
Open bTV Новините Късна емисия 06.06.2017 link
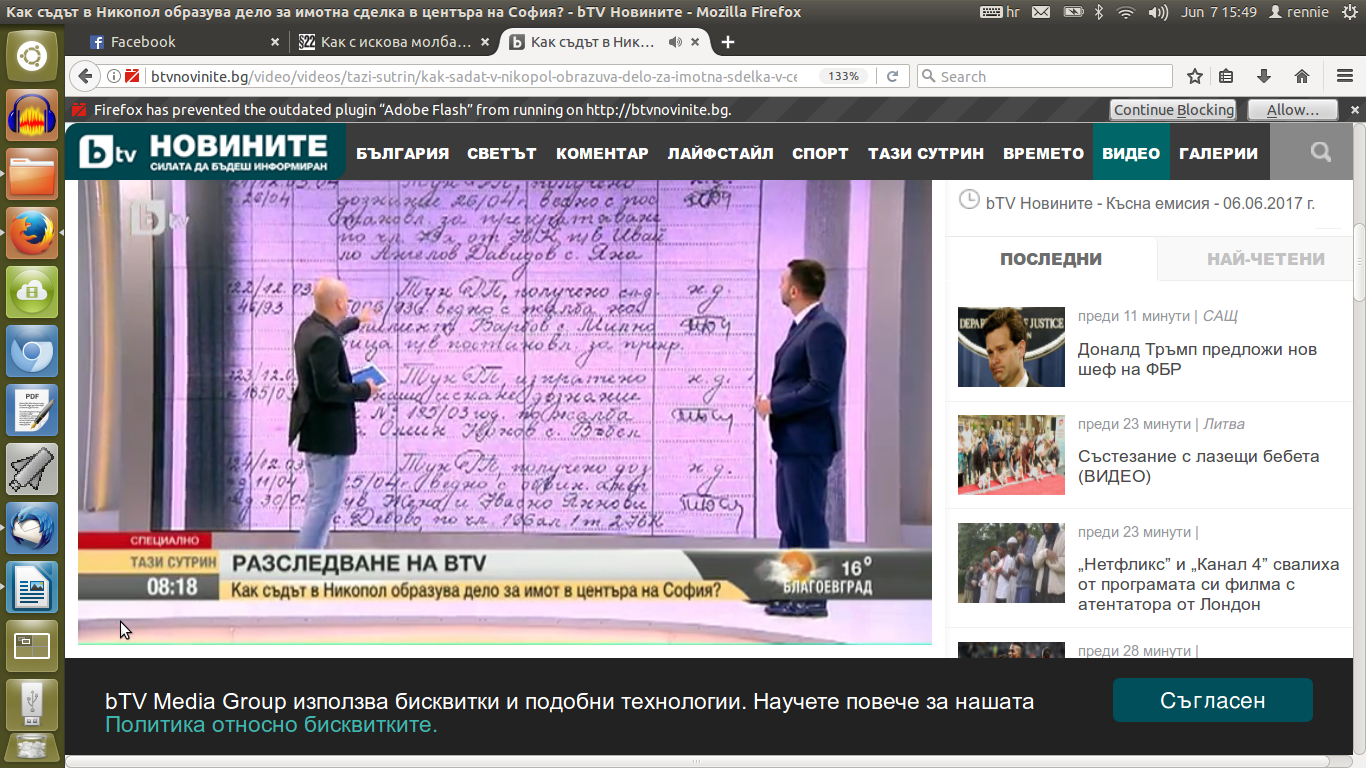pyautogui.click(x=1150, y=203)
